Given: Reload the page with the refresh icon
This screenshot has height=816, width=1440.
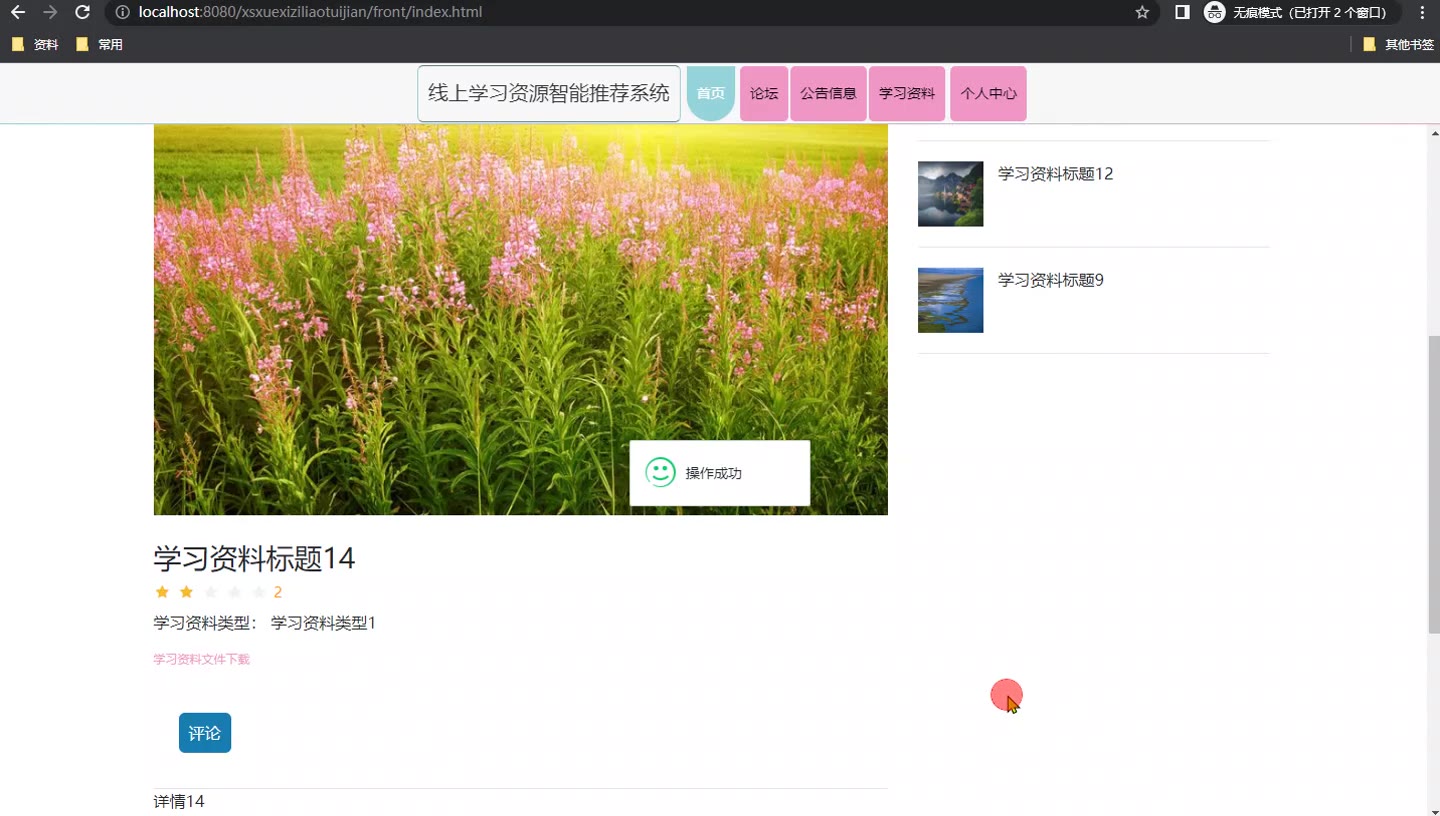Looking at the screenshot, I should tap(83, 12).
